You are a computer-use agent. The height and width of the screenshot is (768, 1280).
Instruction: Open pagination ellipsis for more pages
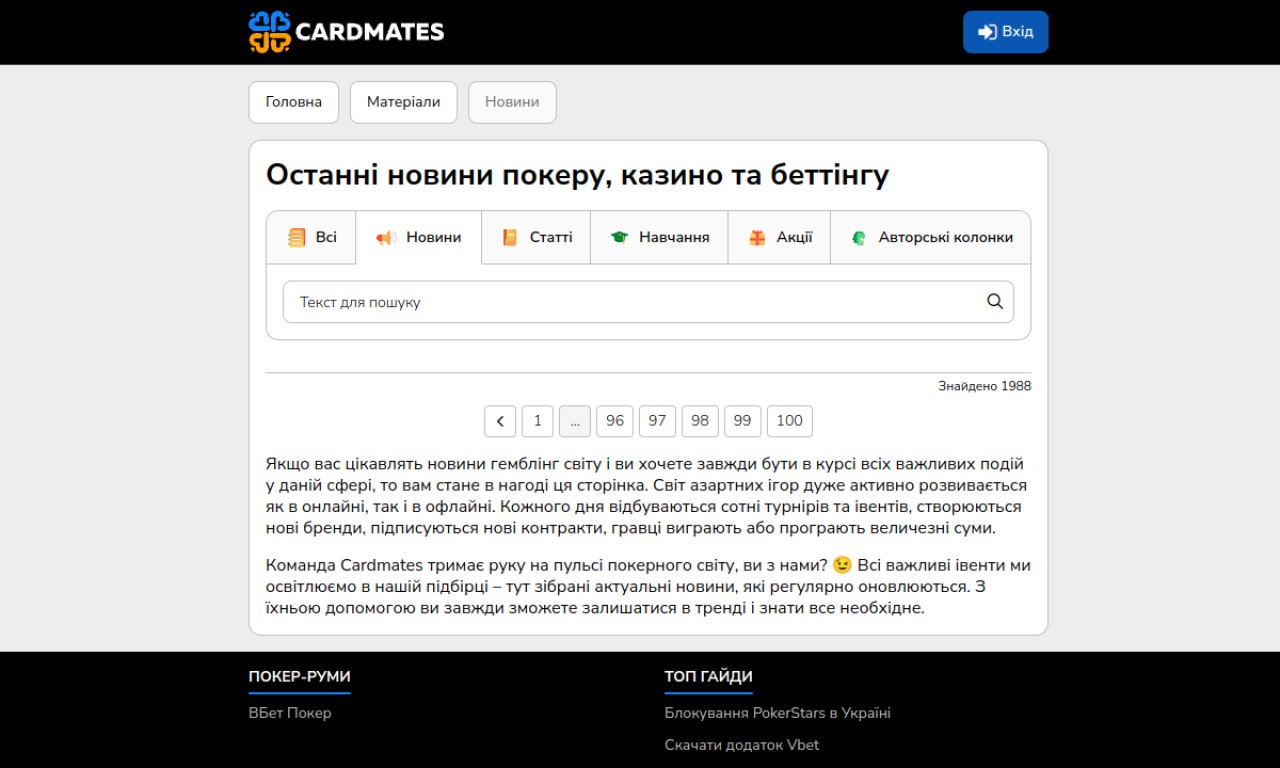[x=575, y=421]
